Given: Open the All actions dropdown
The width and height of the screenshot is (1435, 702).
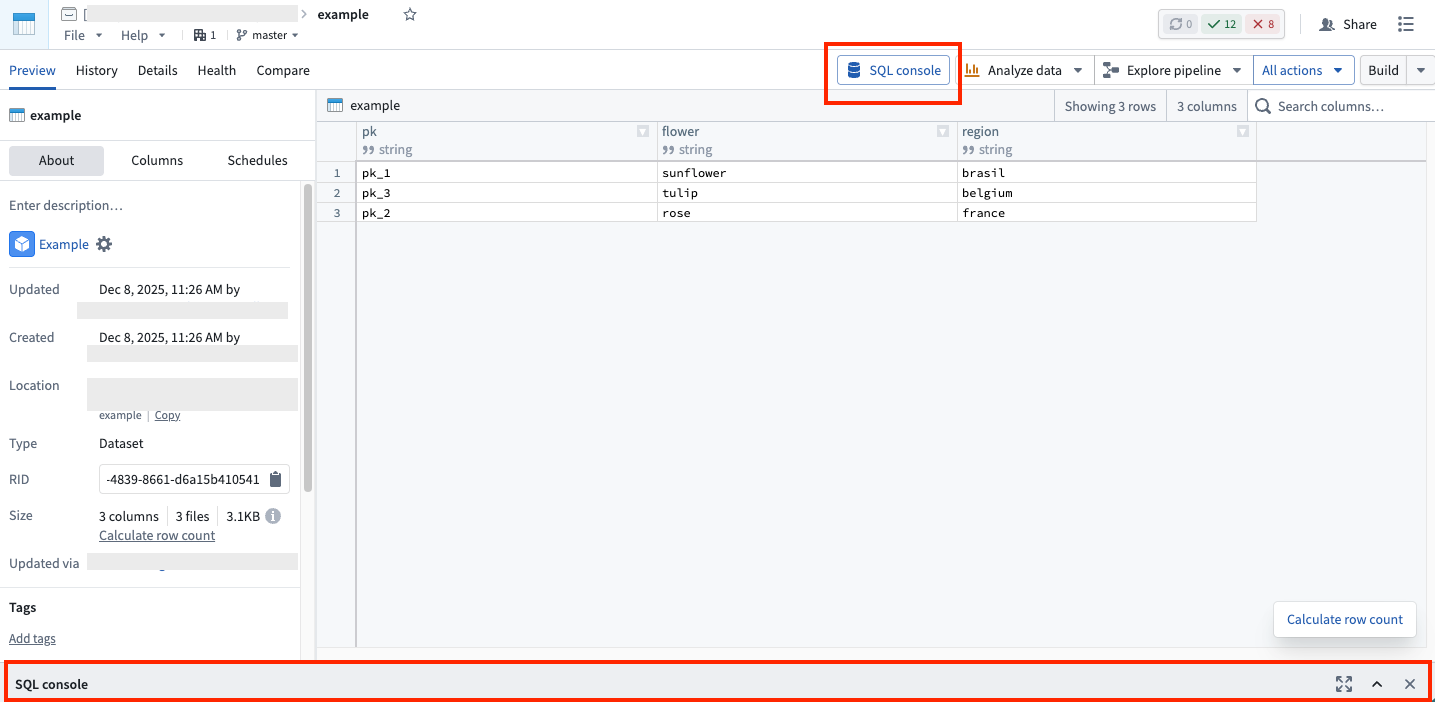Looking at the screenshot, I should point(1302,70).
